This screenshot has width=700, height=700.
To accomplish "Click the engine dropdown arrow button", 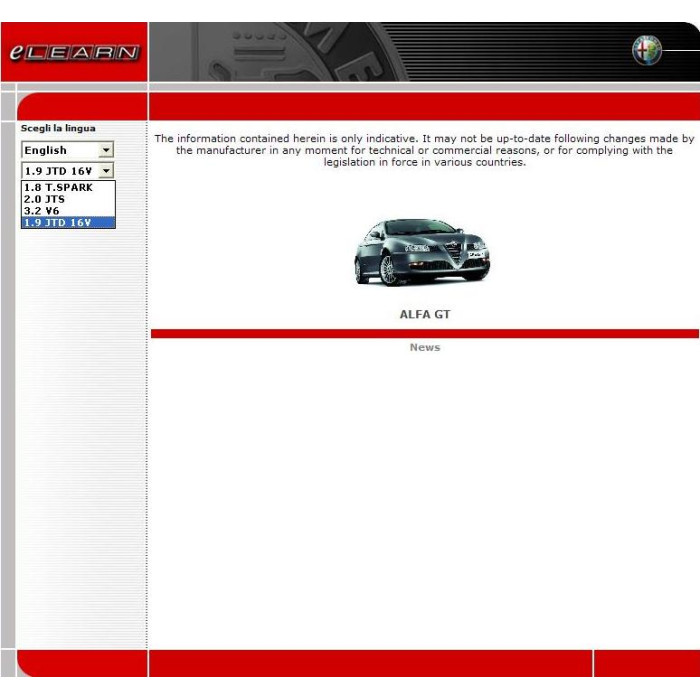I will [106, 171].
